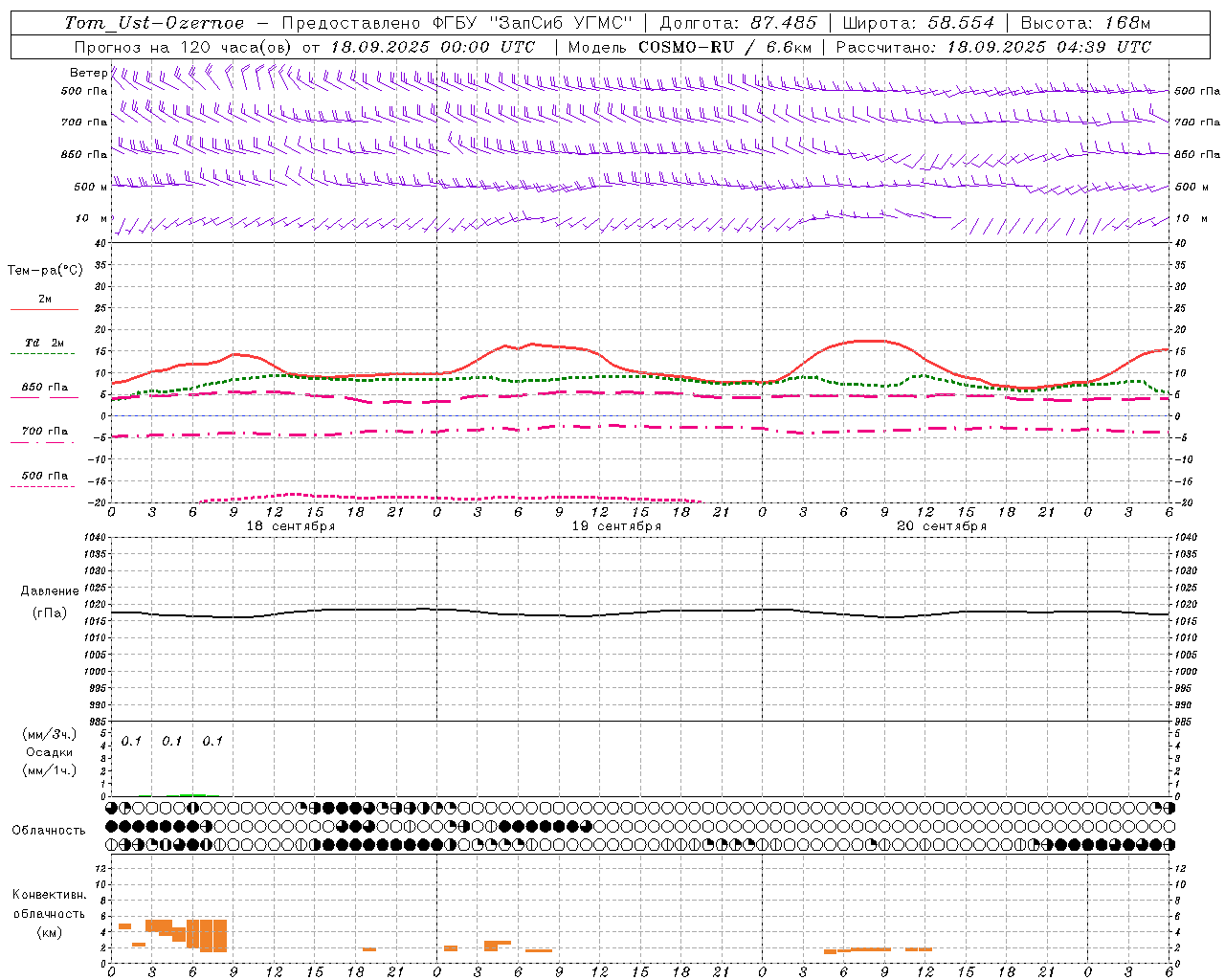The image size is (1225, 980).
Task: Click the Td 2м legend label
Action: click(x=45, y=343)
